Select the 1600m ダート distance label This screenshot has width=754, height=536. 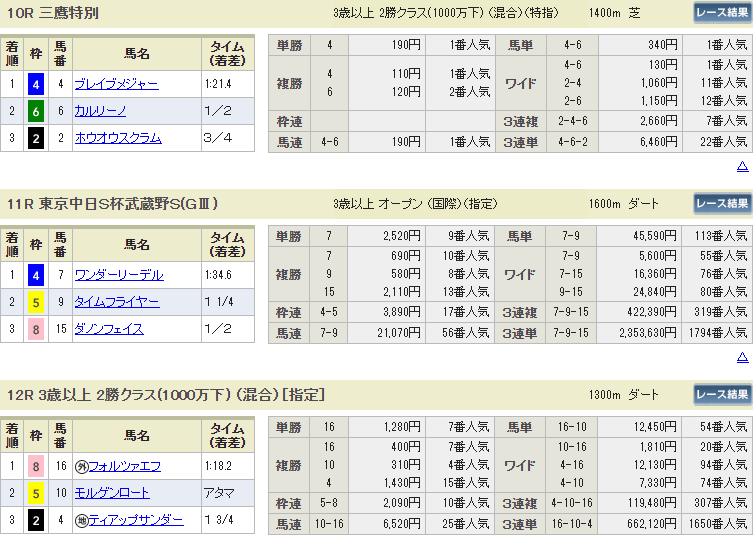(624, 204)
